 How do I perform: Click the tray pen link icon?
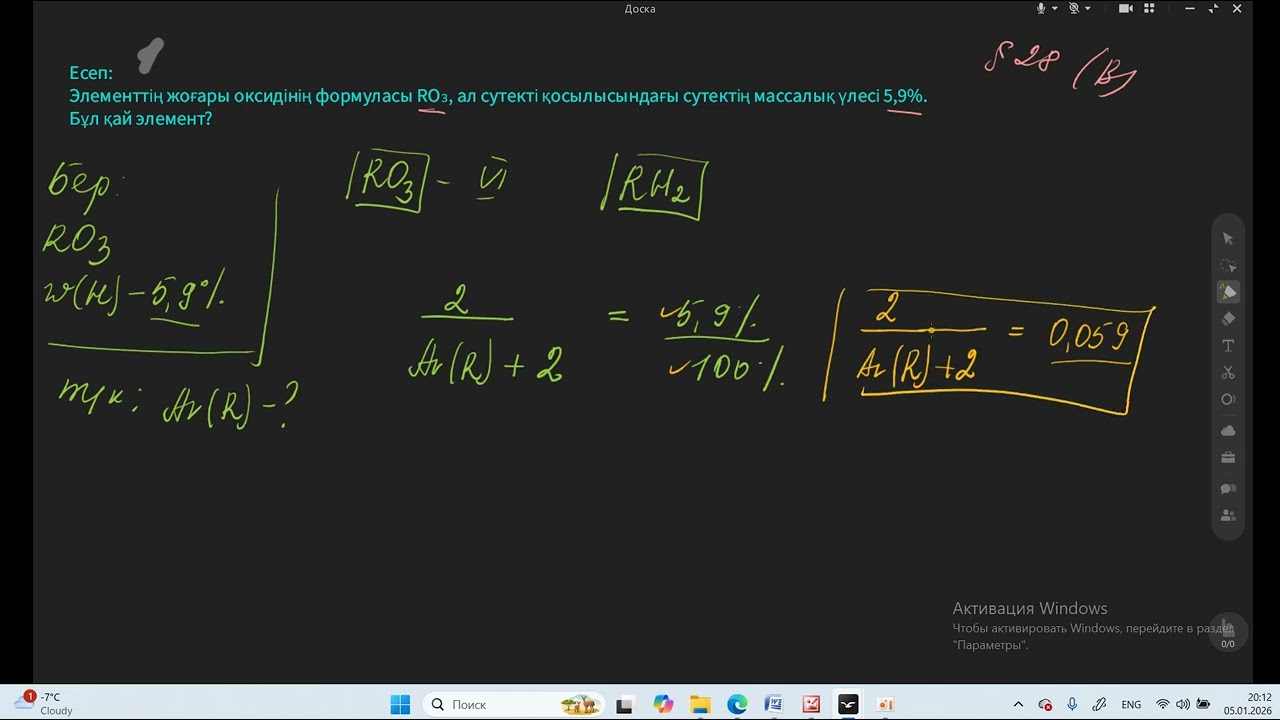[1099, 704]
